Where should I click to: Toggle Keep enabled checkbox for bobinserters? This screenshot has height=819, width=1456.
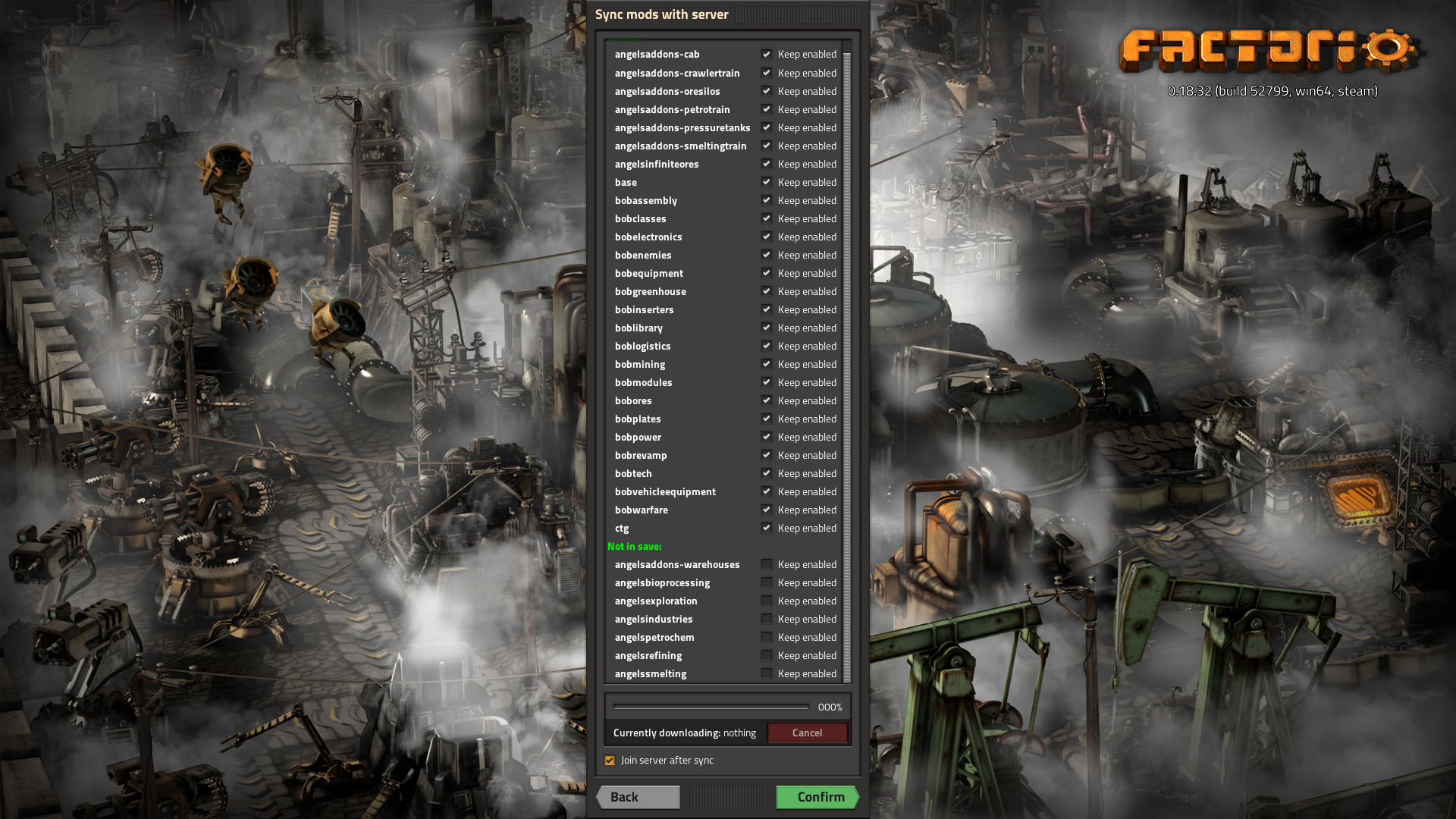(767, 309)
